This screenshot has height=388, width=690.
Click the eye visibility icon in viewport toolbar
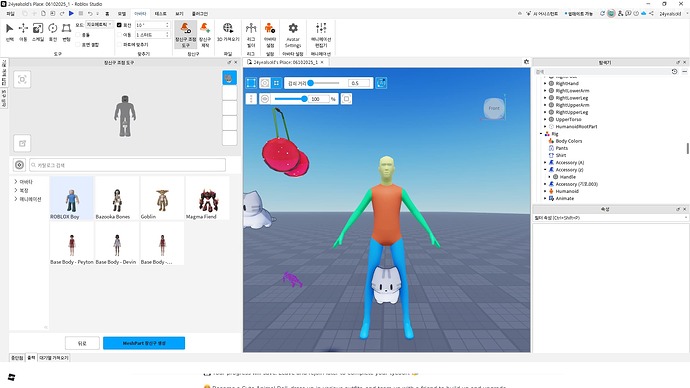(x=264, y=99)
